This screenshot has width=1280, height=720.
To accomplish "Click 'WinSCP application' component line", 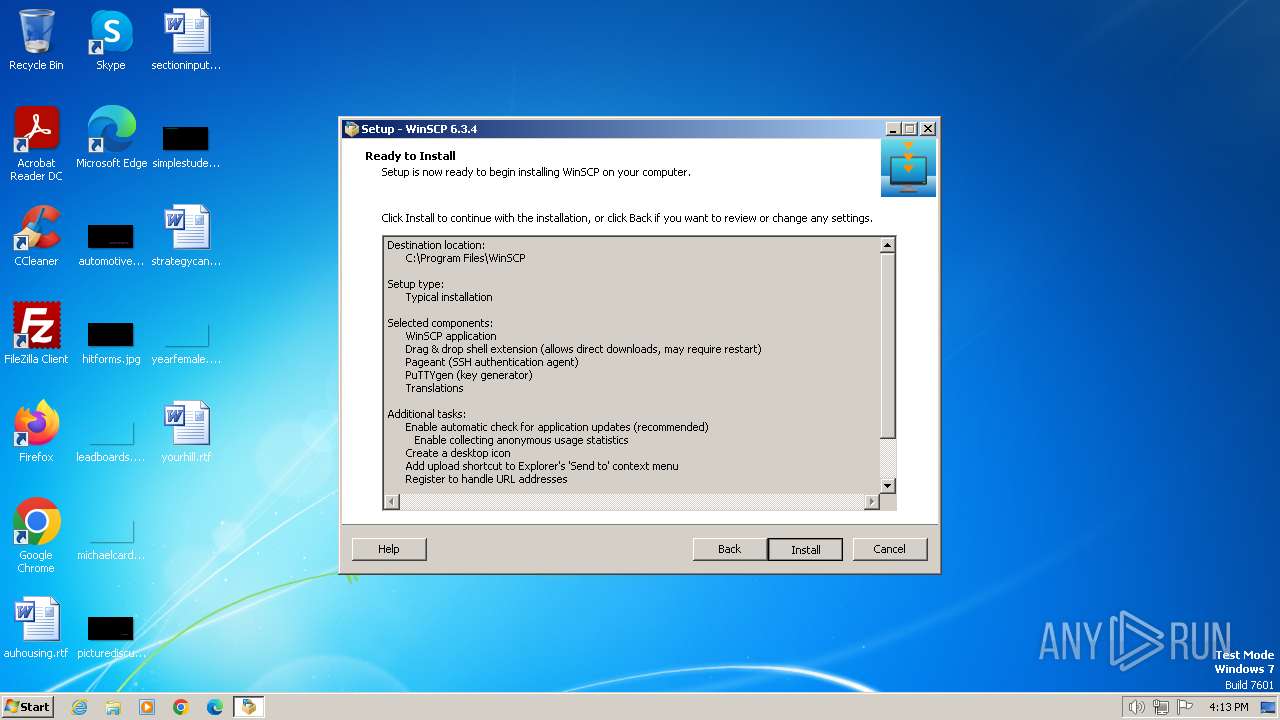I will tap(451, 336).
